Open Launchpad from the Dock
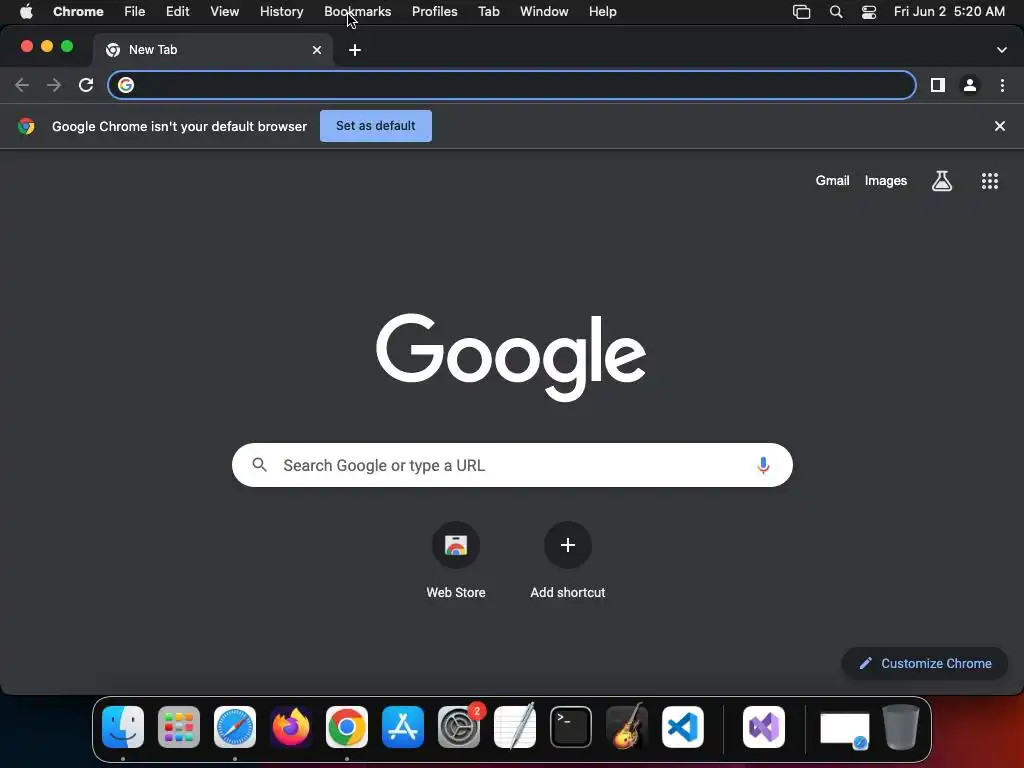This screenshot has width=1024, height=768. pyautogui.click(x=179, y=727)
